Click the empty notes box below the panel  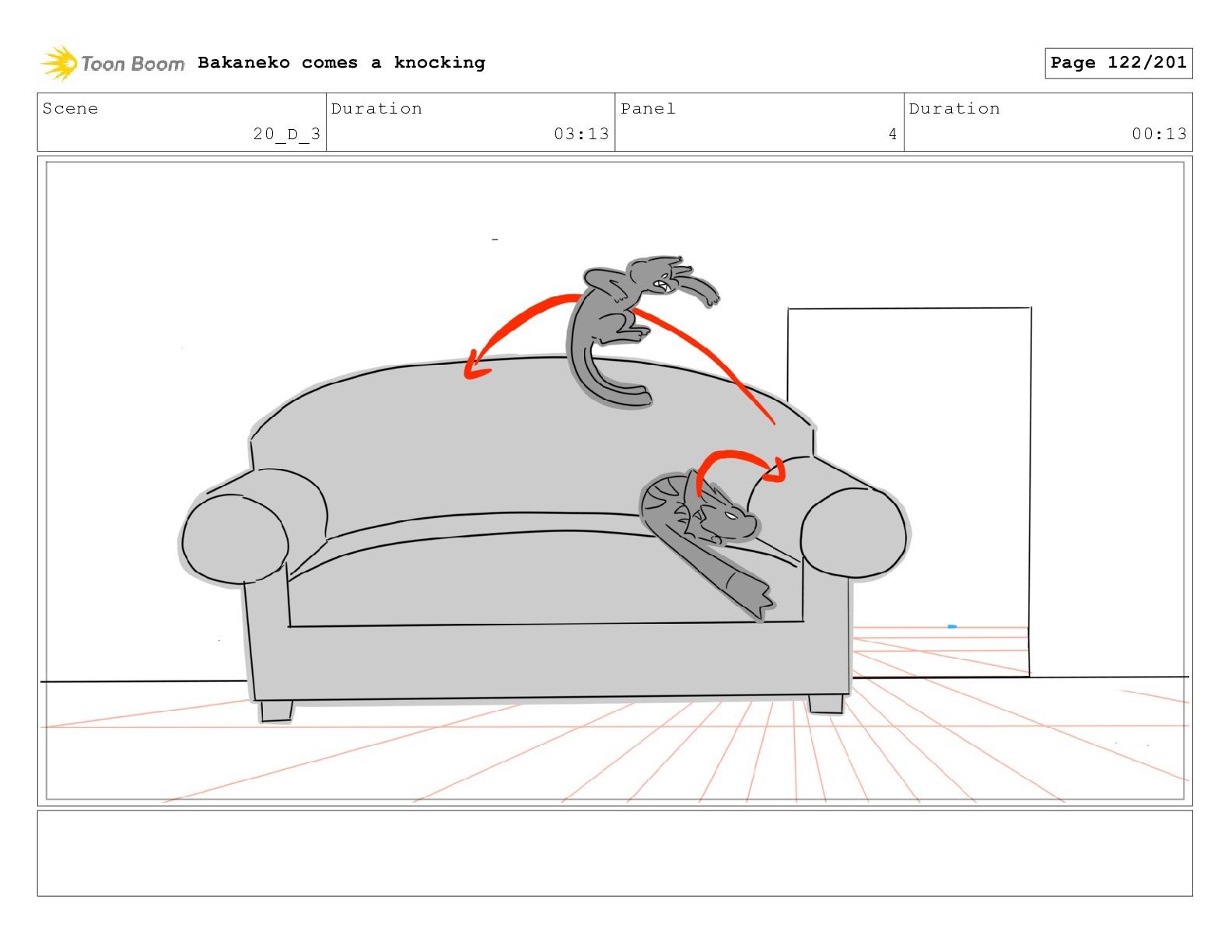614,853
